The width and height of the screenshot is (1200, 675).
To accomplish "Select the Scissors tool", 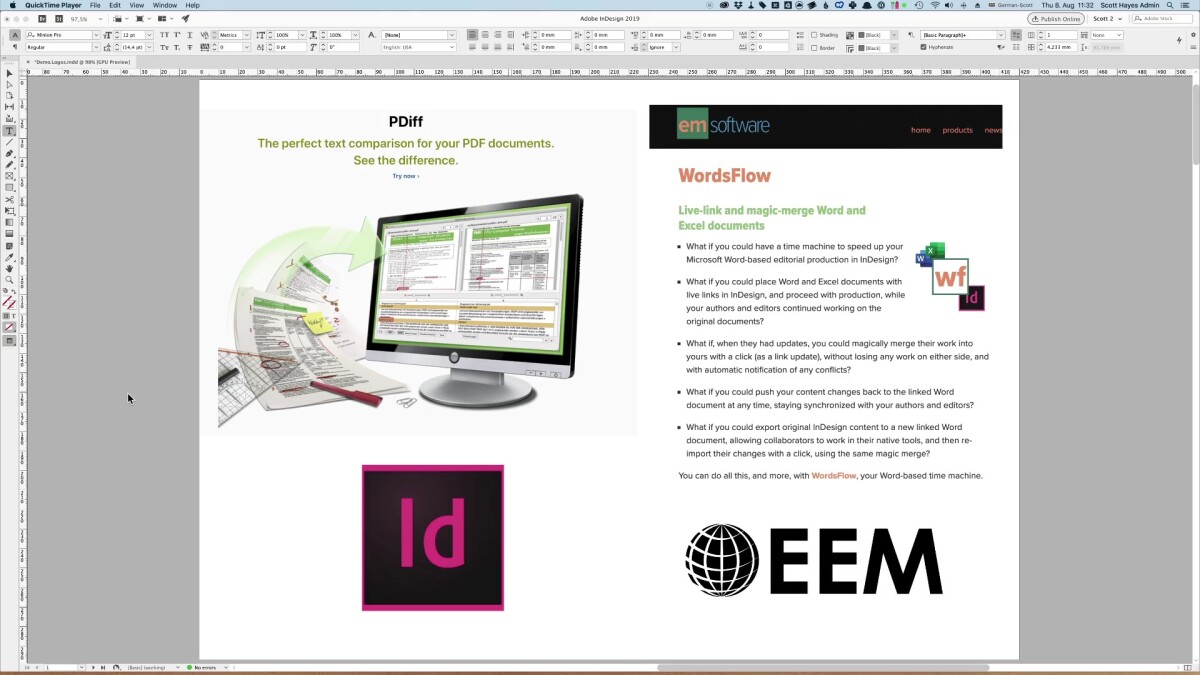I will click(x=10, y=199).
